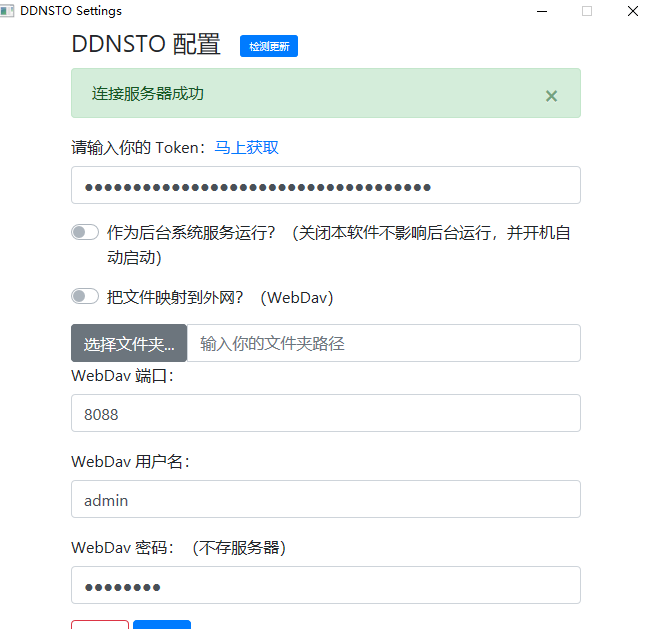Viewport: 652px width, 629px height.
Task: Click the 请输入你的 Token label text
Action: (x=138, y=148)
